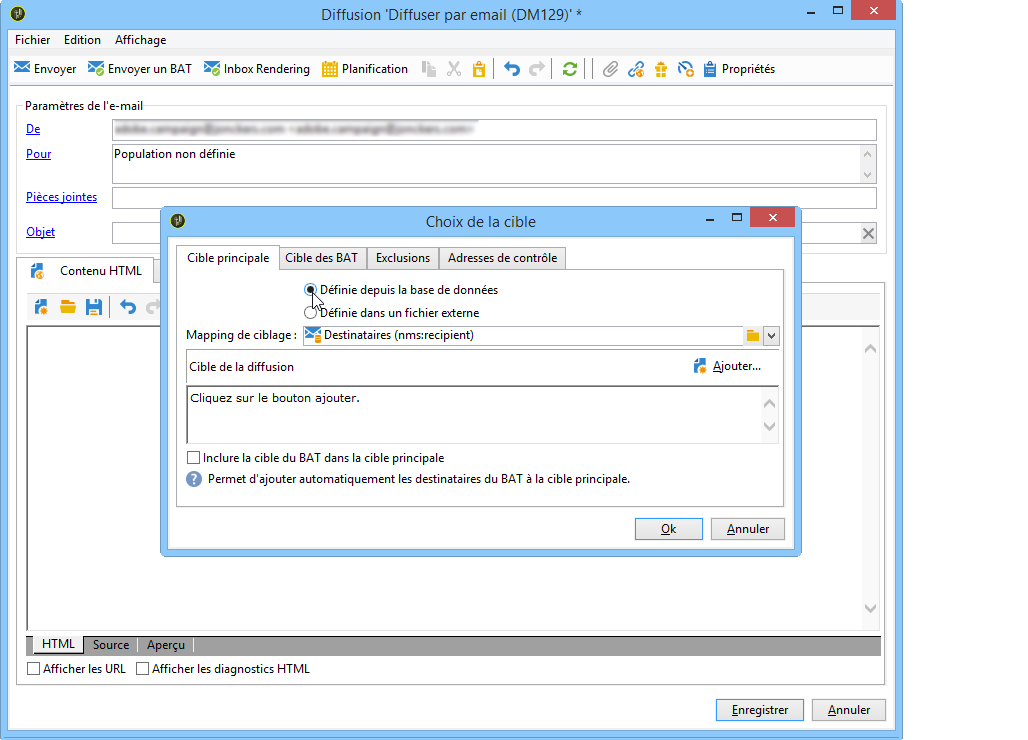Click the link chain icon in toolbar
Screen dimensions: 1028x740
(x=635, y=69)
